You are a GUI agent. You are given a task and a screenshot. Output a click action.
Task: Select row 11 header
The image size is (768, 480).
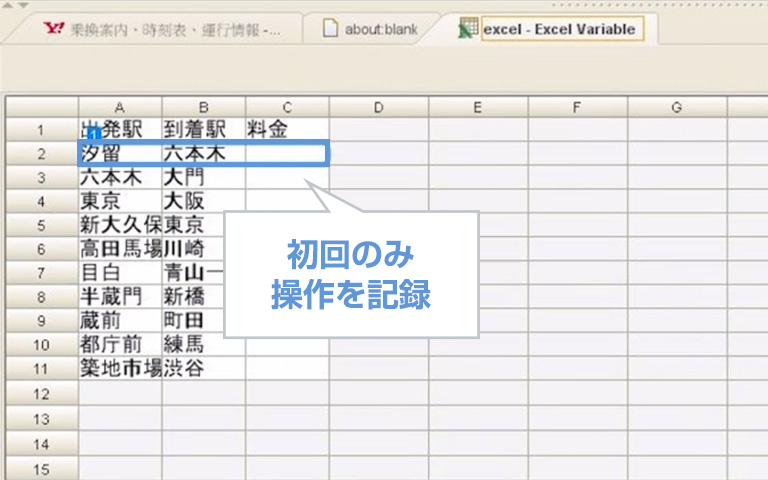[x=42, y=369]
